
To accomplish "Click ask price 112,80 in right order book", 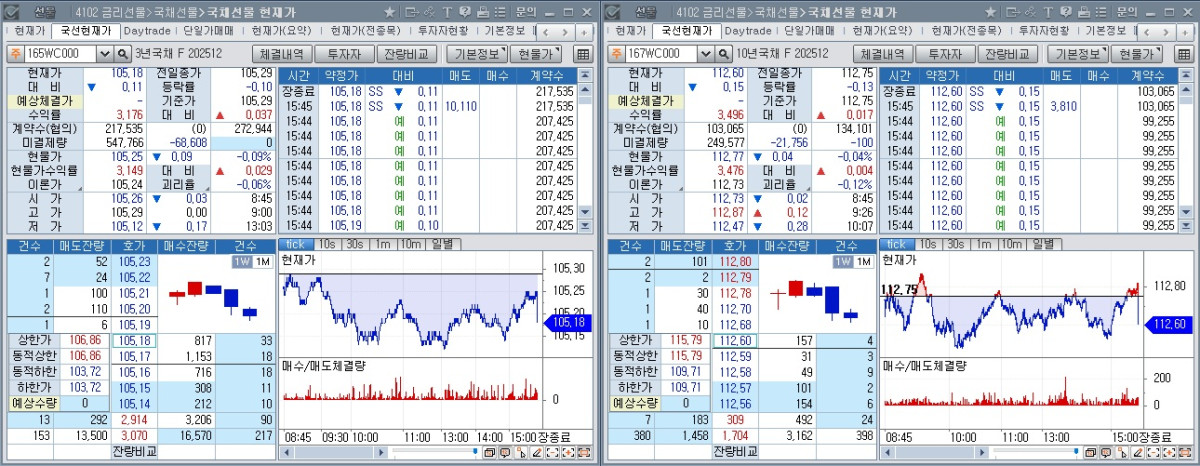I will click(734, 261).
